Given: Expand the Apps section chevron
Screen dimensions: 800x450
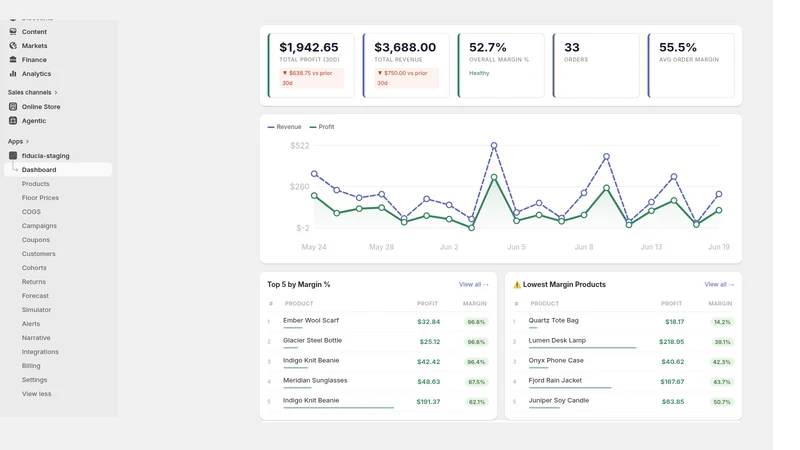Looking at the screenshot, I should [27, 141].
